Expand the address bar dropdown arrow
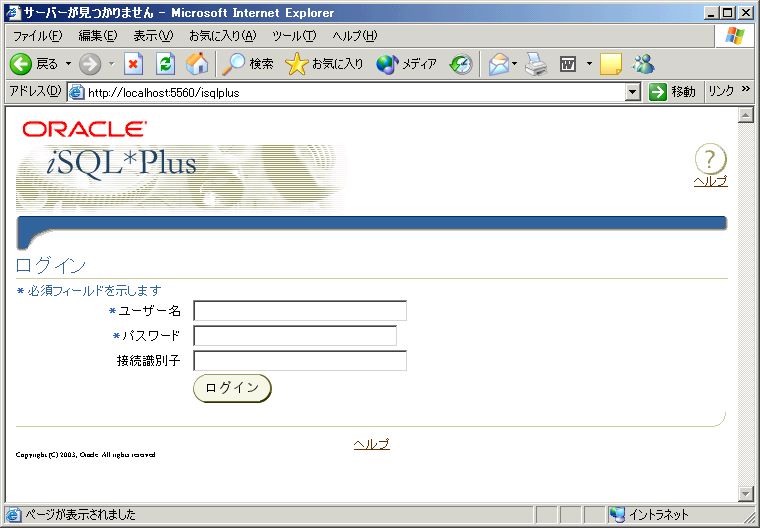This screenshot has height=528, width=760. (x=633, y=92)
